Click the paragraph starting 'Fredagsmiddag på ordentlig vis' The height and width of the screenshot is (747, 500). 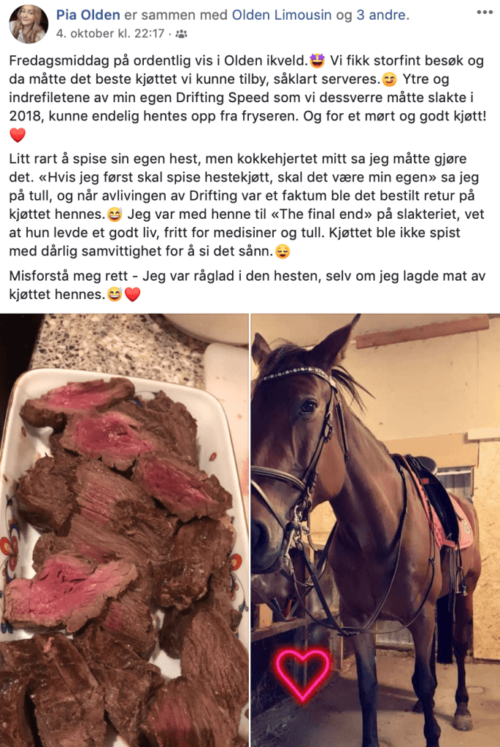[x=248, y=97]
